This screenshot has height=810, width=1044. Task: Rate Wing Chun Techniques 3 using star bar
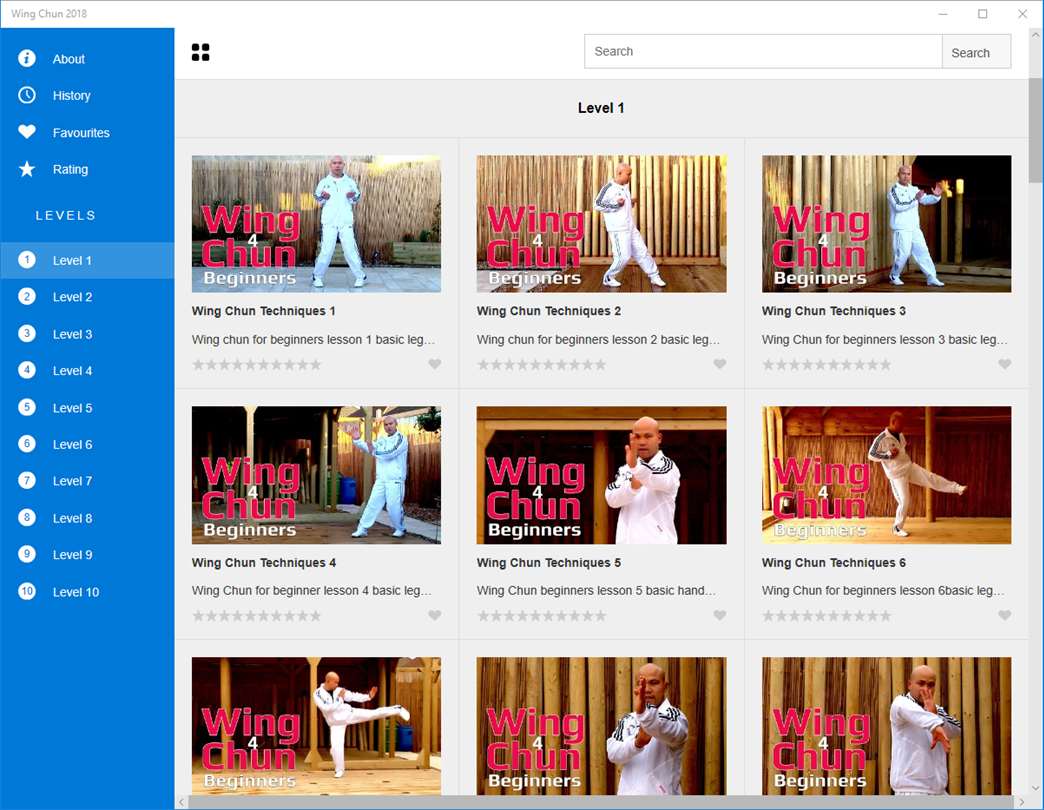[826, 365]
